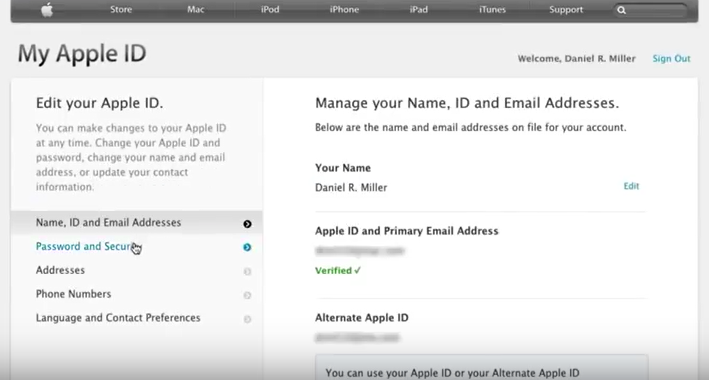Click arrow icon beside Phone Numbers
The height and width of the screenshot is (380, 709).
click(x=247, y=295)
